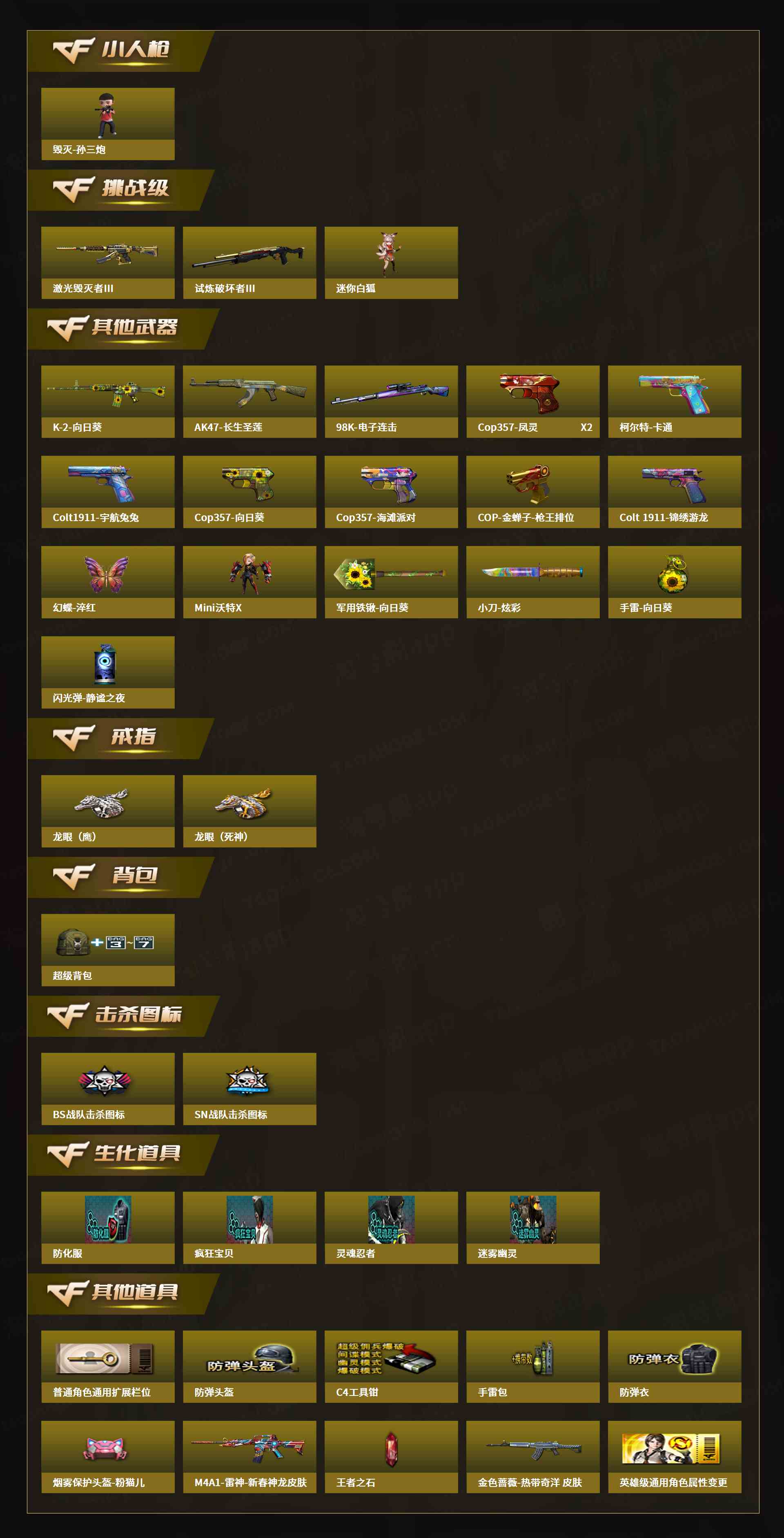Open the 超级背包 backpack item
784x1538 pixels.
coord(107,950)
